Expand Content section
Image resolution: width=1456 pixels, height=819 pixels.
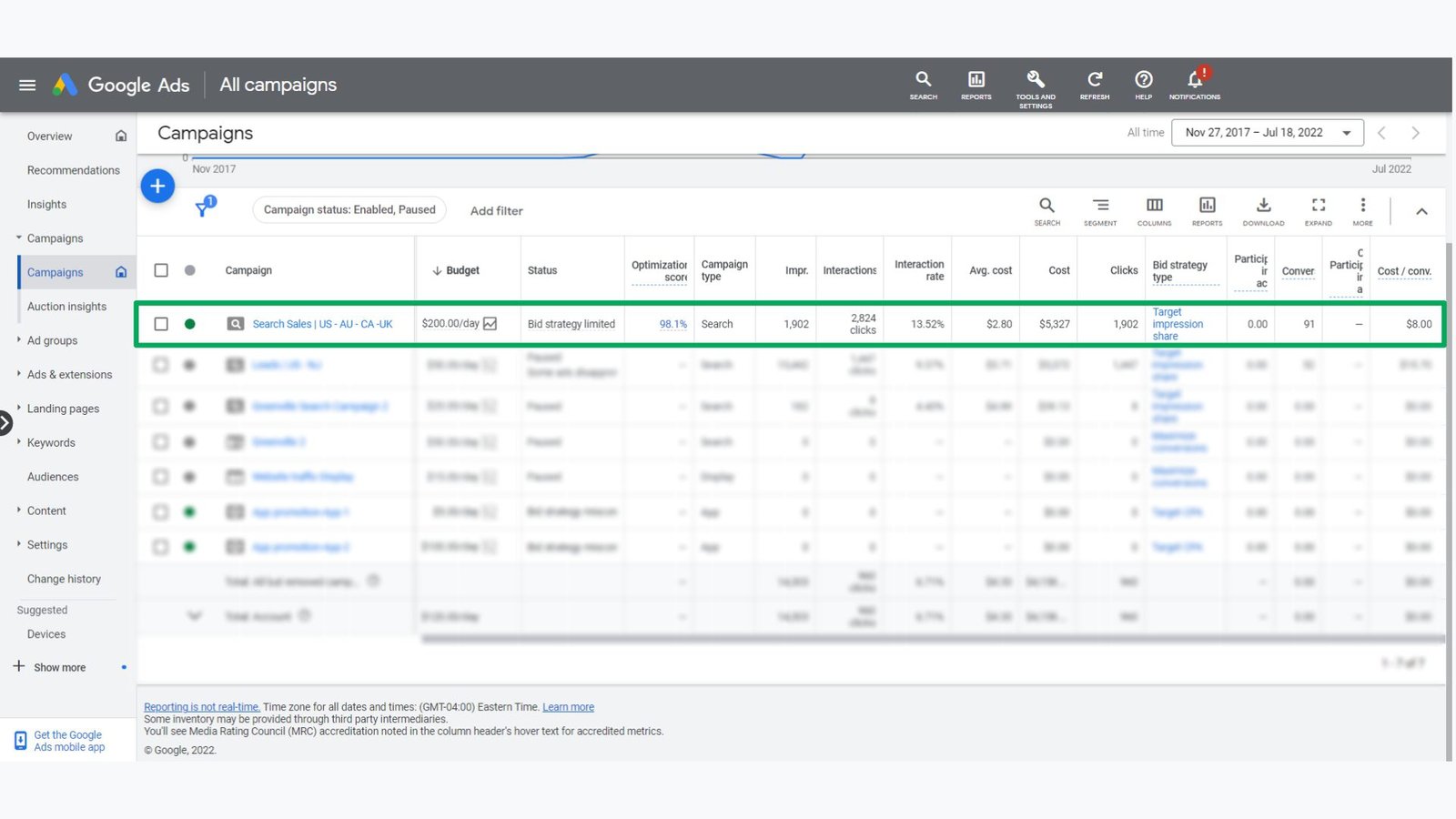point(19,510)
